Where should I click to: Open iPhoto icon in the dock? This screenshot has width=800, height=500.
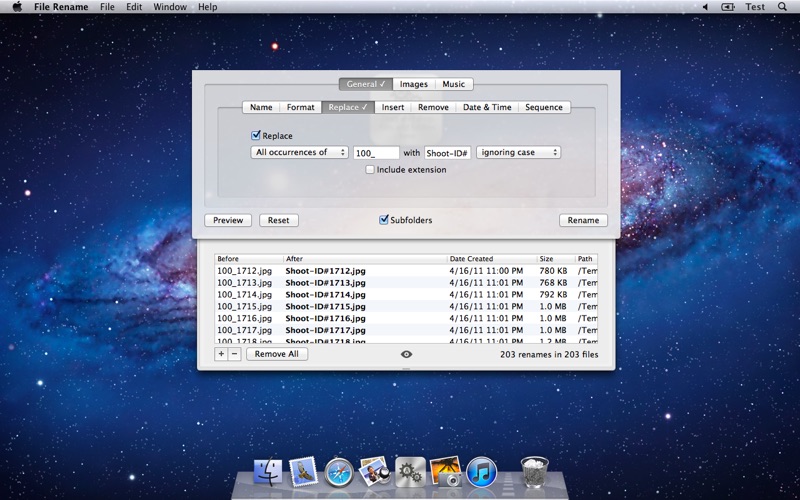click(374, 471)
